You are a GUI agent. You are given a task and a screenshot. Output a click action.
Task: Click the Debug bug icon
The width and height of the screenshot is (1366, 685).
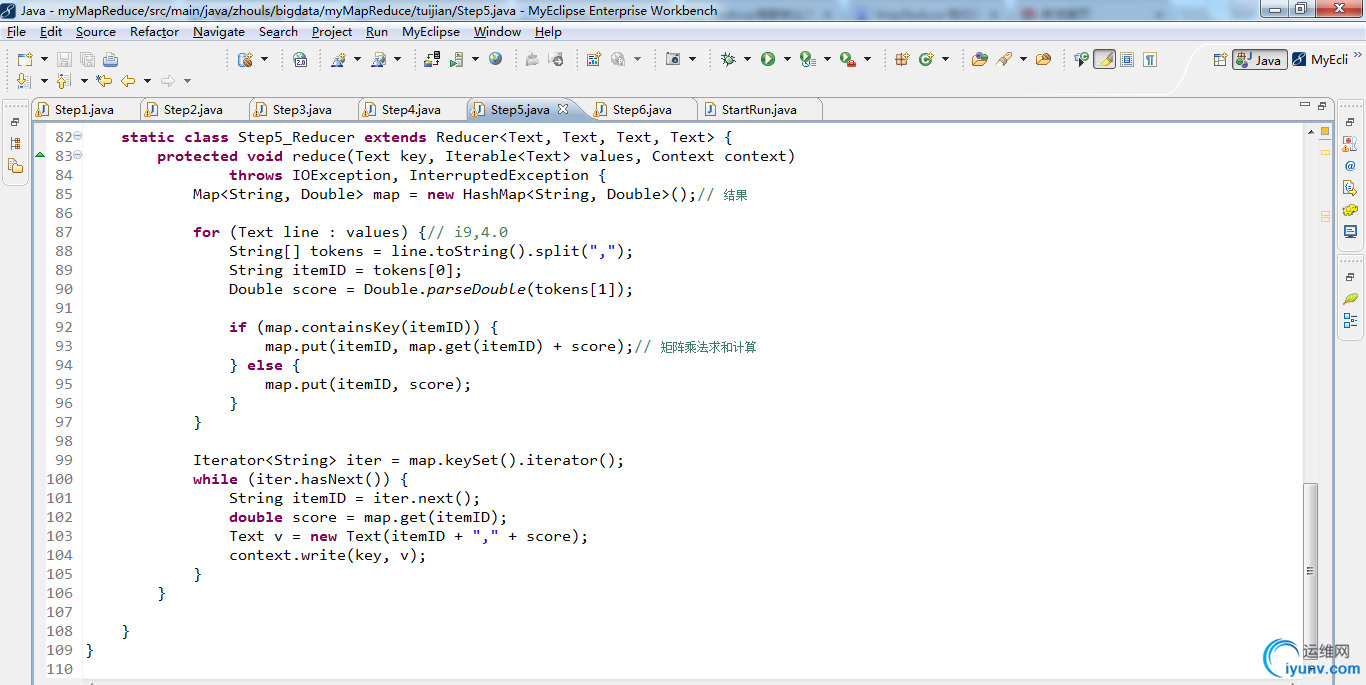(x=728, y=59)
